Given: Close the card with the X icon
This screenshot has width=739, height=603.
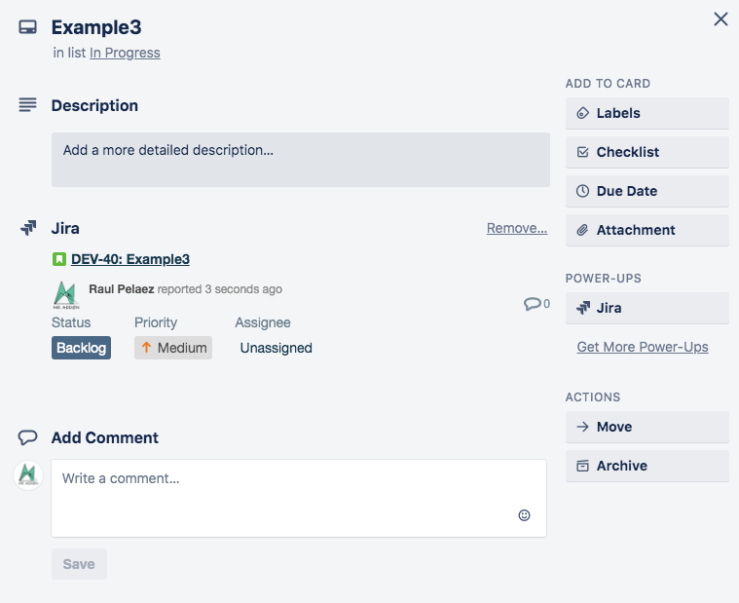Looking at the screenshot, I should 720,19.
